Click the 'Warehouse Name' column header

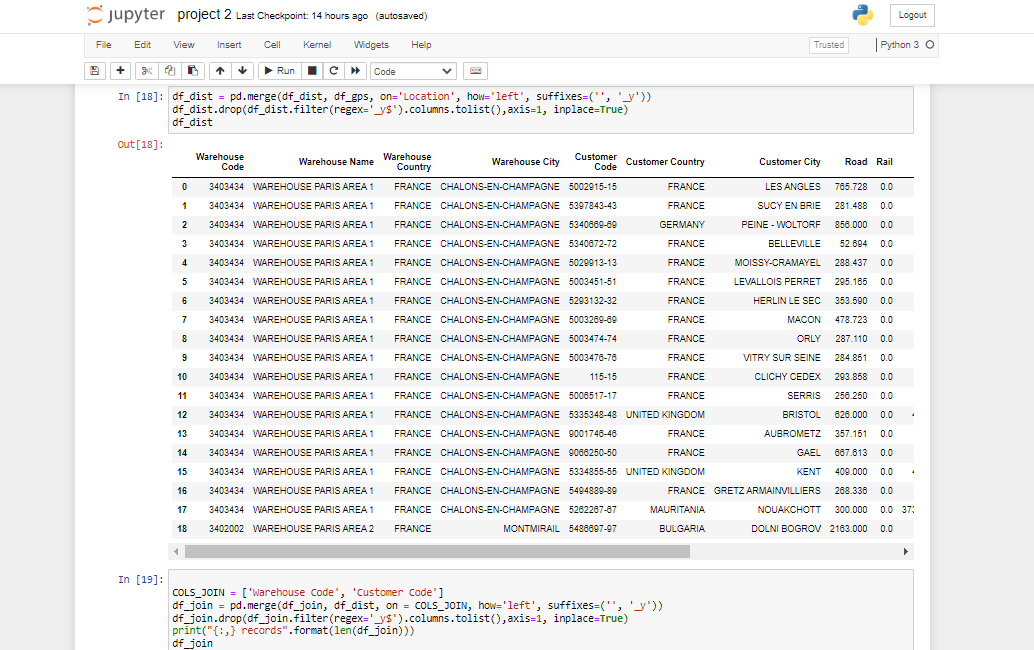coord(336,162)
